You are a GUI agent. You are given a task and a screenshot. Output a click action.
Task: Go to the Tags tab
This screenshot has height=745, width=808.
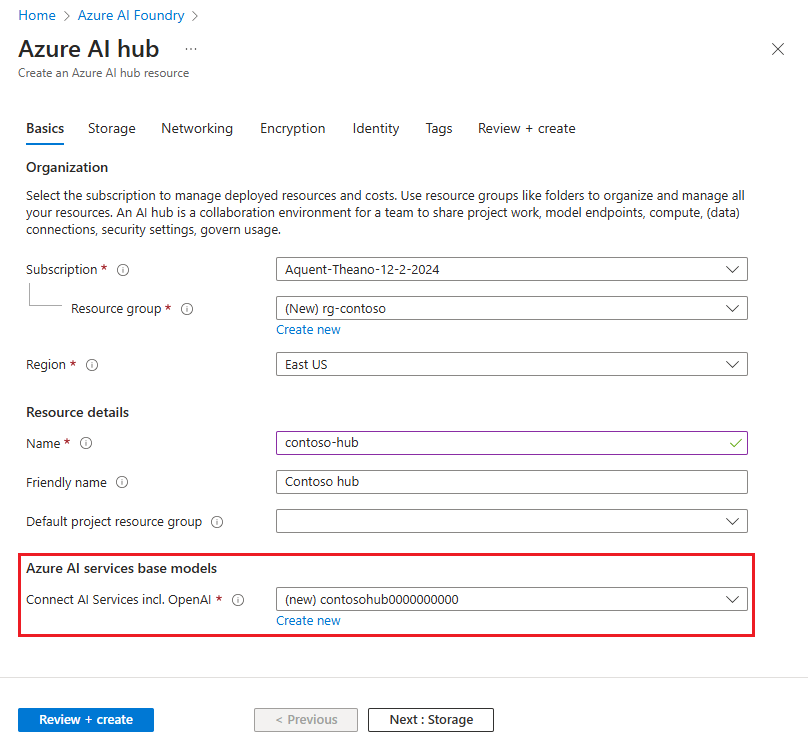(x=439, y=129)
